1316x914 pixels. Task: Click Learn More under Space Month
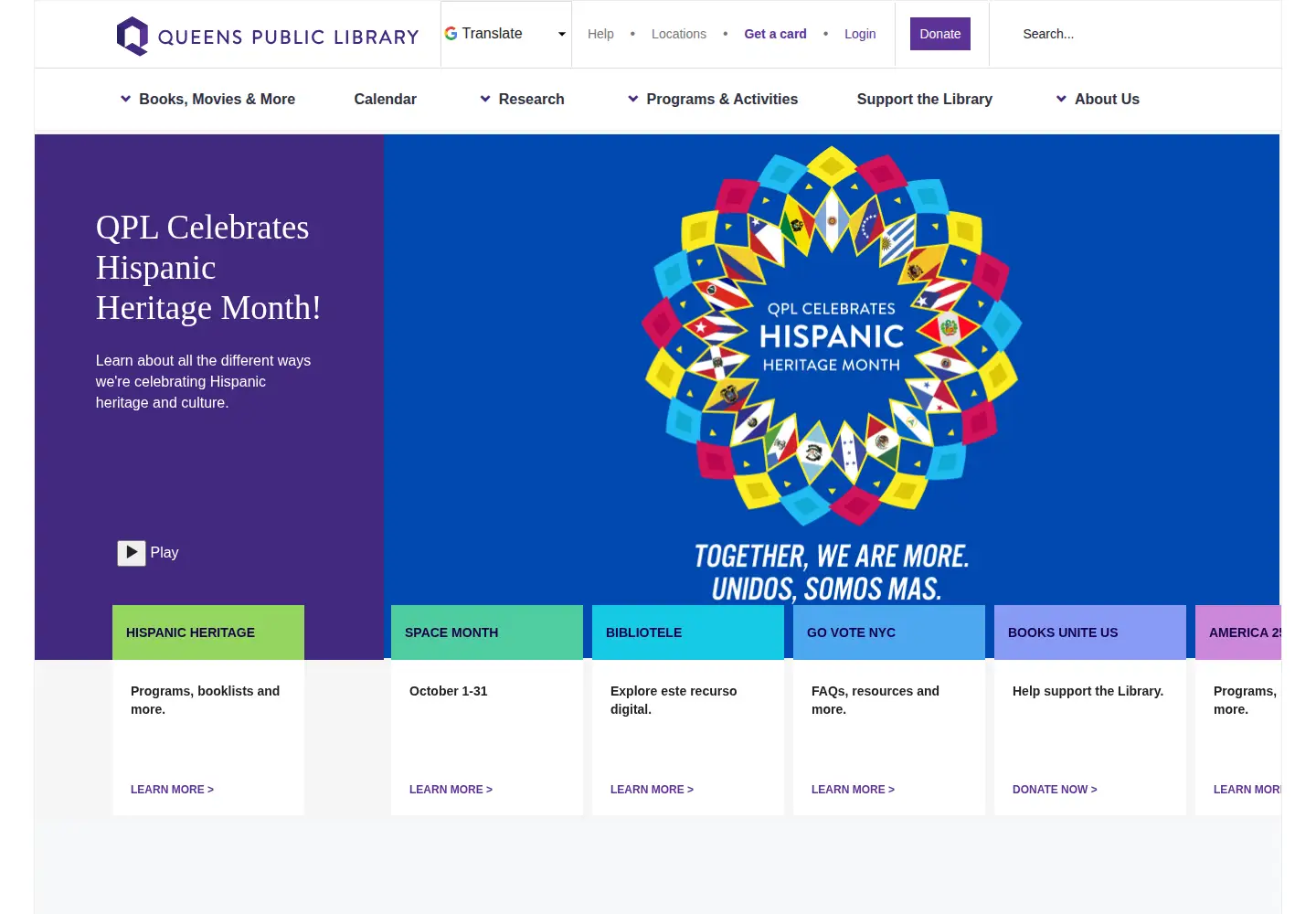[x=451, y=790]
